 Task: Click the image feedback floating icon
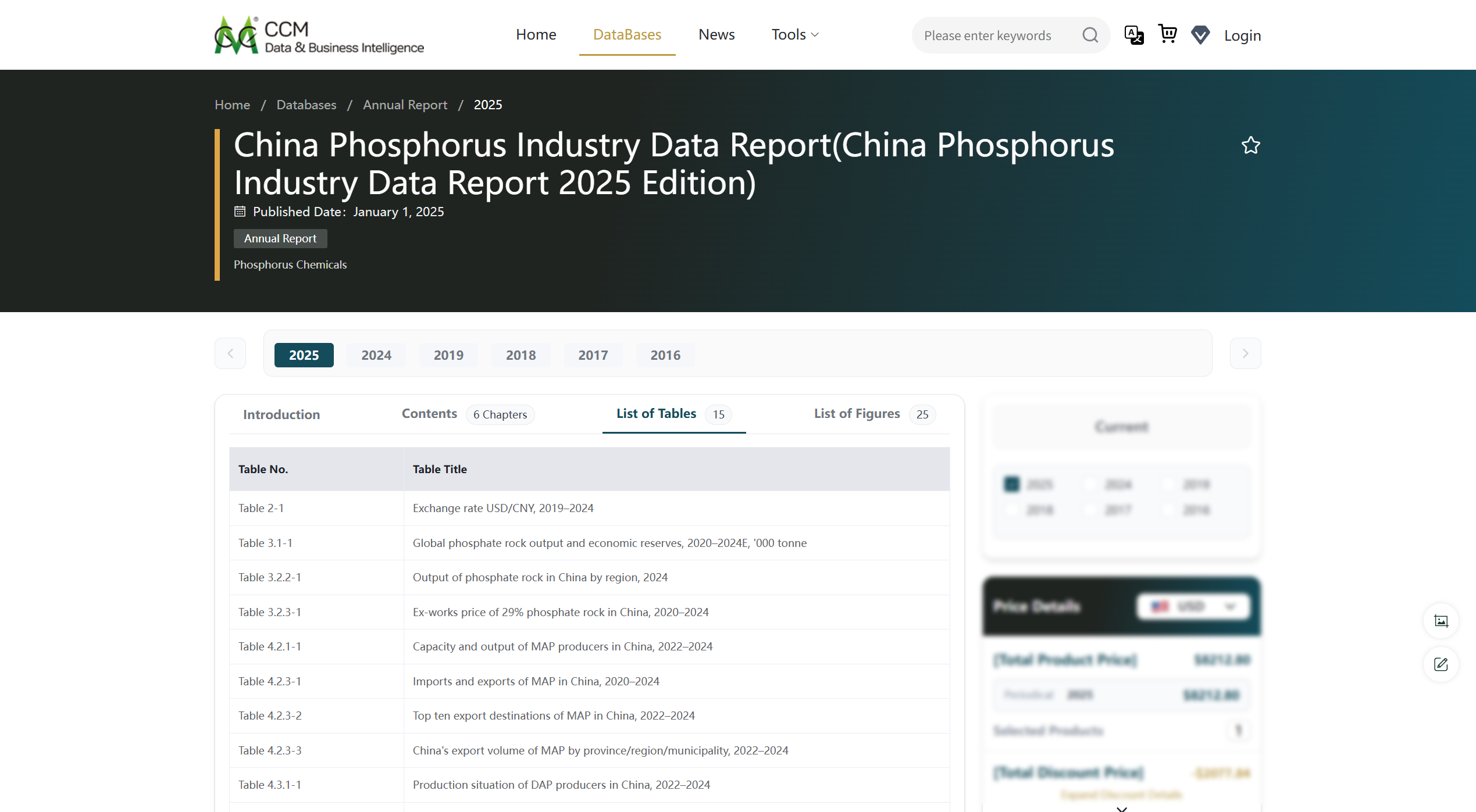click(1441, 621)
